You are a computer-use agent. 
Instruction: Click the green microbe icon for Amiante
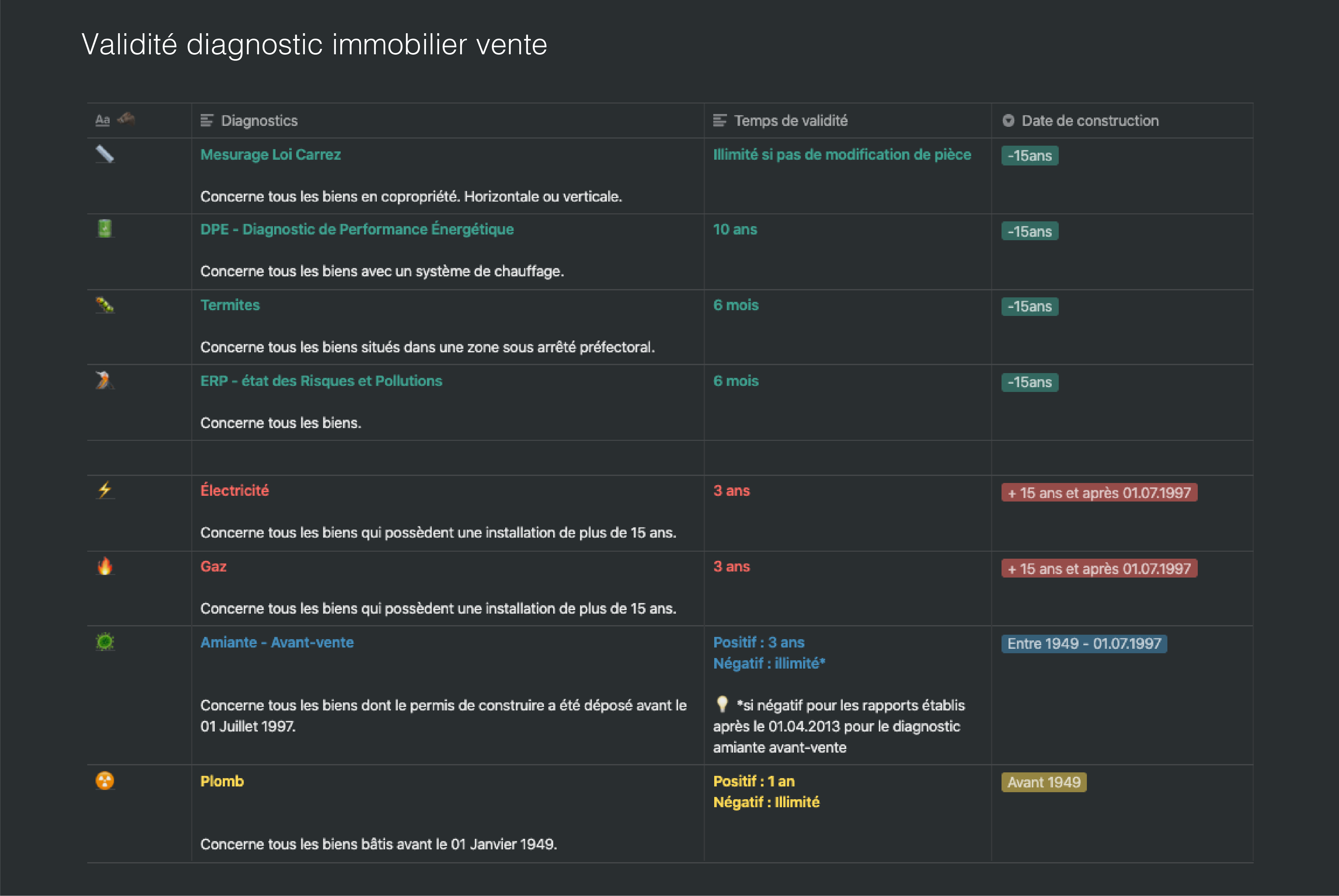(x=104, y=642)
